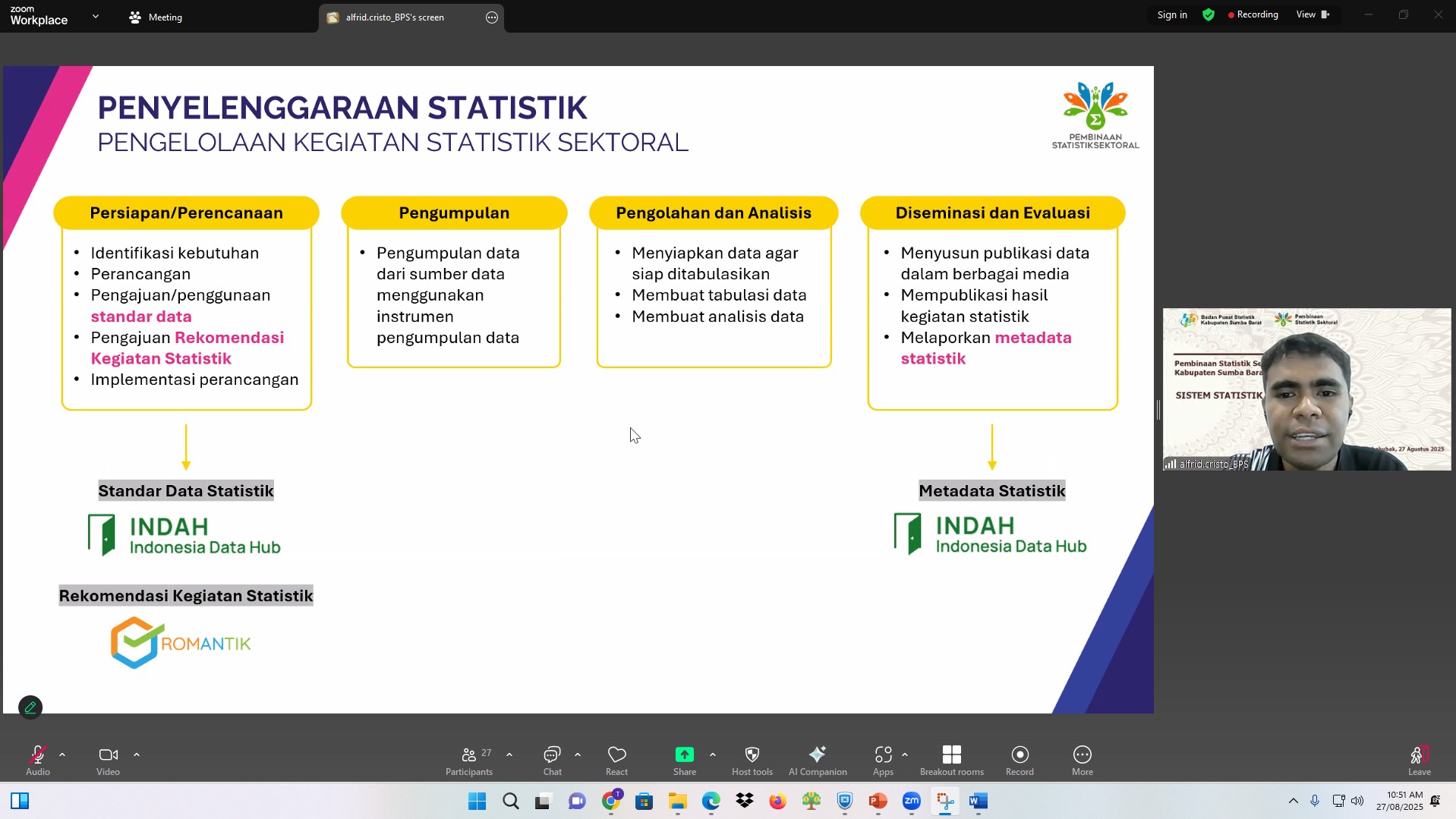Image resolution: width=1456 pixels, height=819 pixels.
Task: Click the green Share screen icon
Action: (684, 754)
